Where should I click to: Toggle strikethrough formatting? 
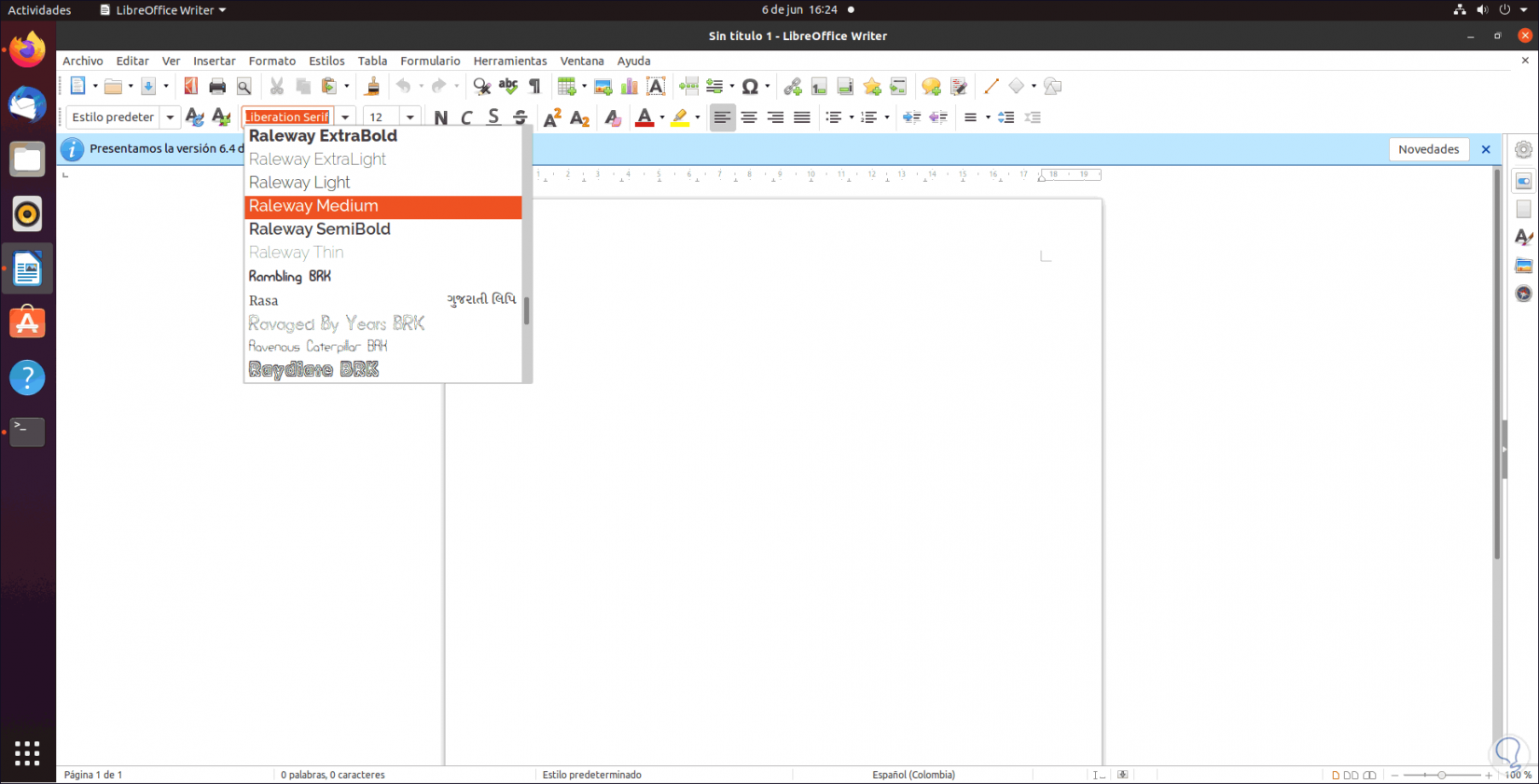pyautogui.click(x=520, y=117)
